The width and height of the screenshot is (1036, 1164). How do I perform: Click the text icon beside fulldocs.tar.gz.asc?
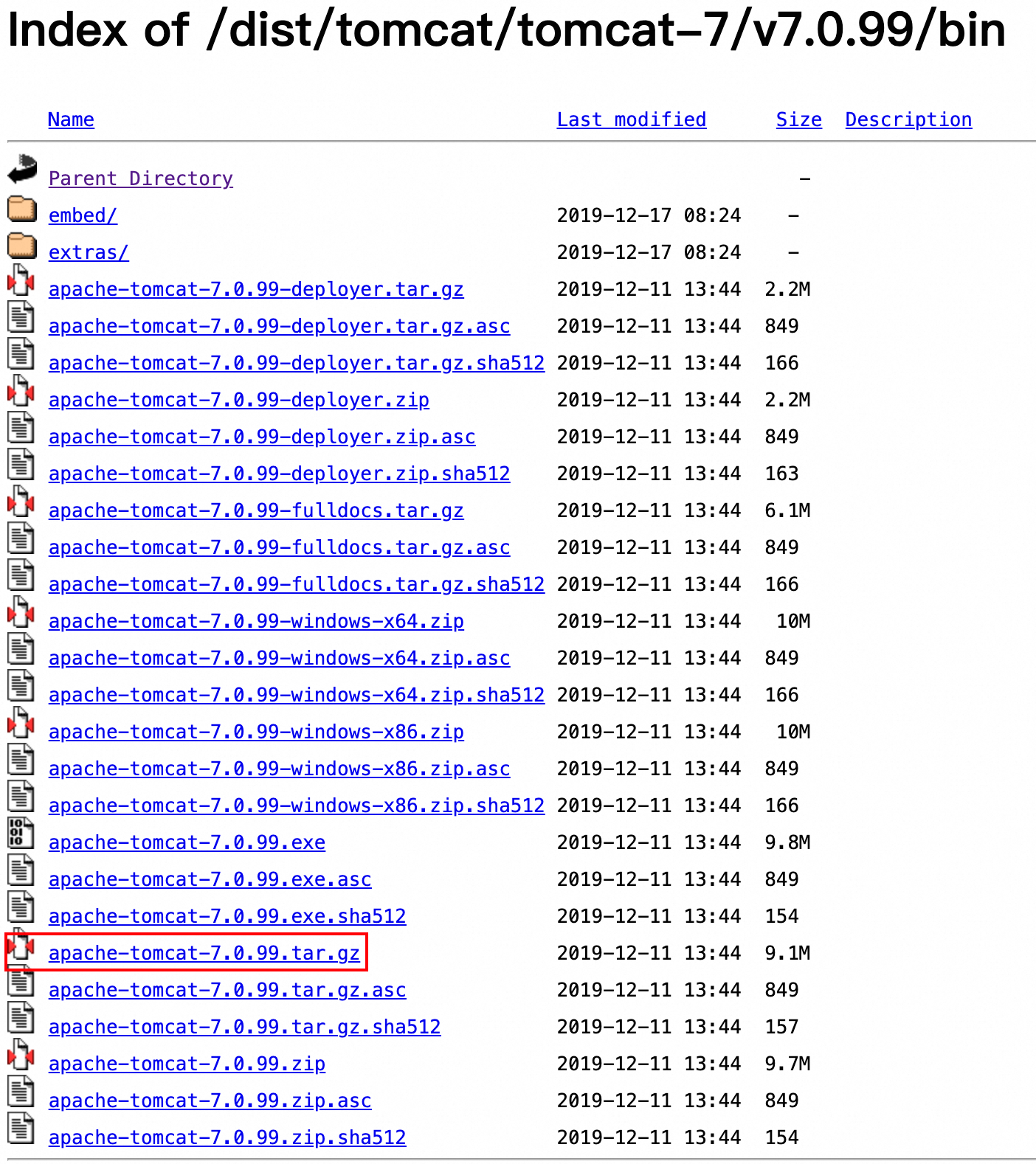click(21, 538)
